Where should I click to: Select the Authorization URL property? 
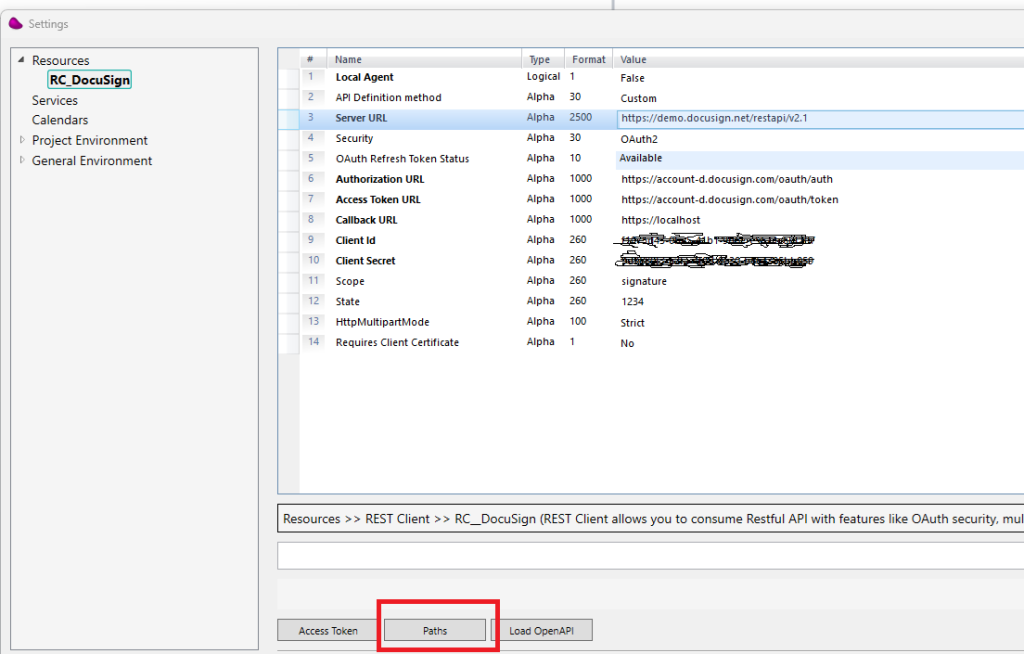coord(380,179)
